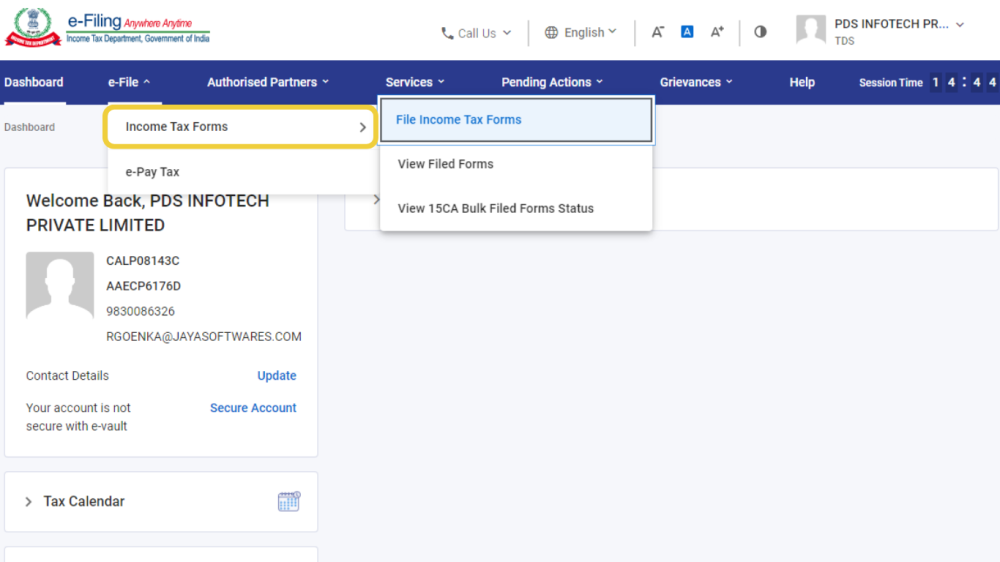The height and width of the screenshot is (562, 1000).
Task: Click the e-Filing portal logo
Action: [107, 27]
